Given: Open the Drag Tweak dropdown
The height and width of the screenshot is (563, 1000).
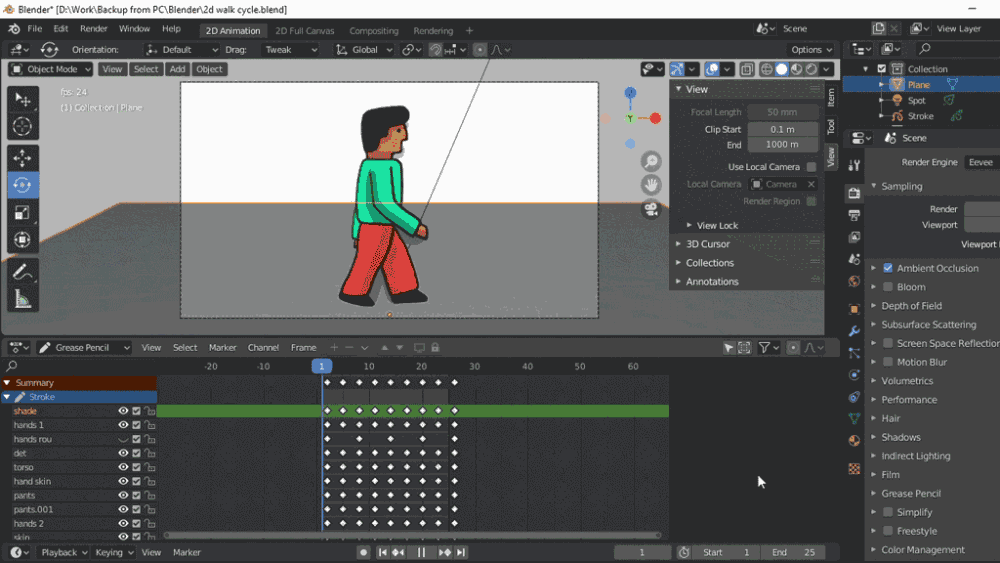Looking at the screenshot, I should click(x=290, y=50).
